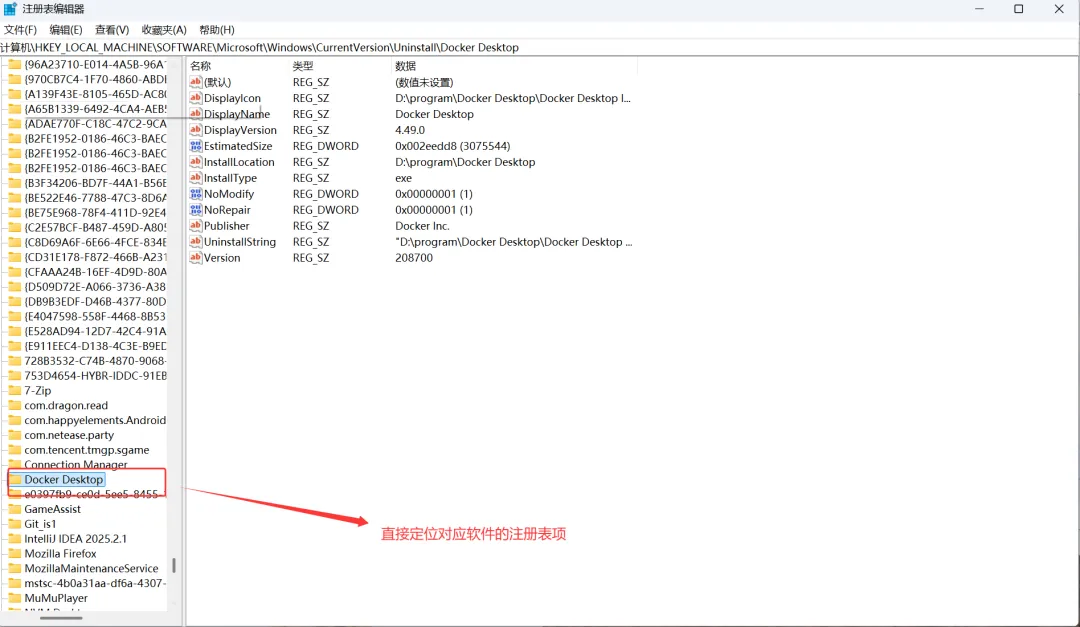Open the 帮助(H) menu
This screenshot has height=627, width=1080.
point(216,30)
